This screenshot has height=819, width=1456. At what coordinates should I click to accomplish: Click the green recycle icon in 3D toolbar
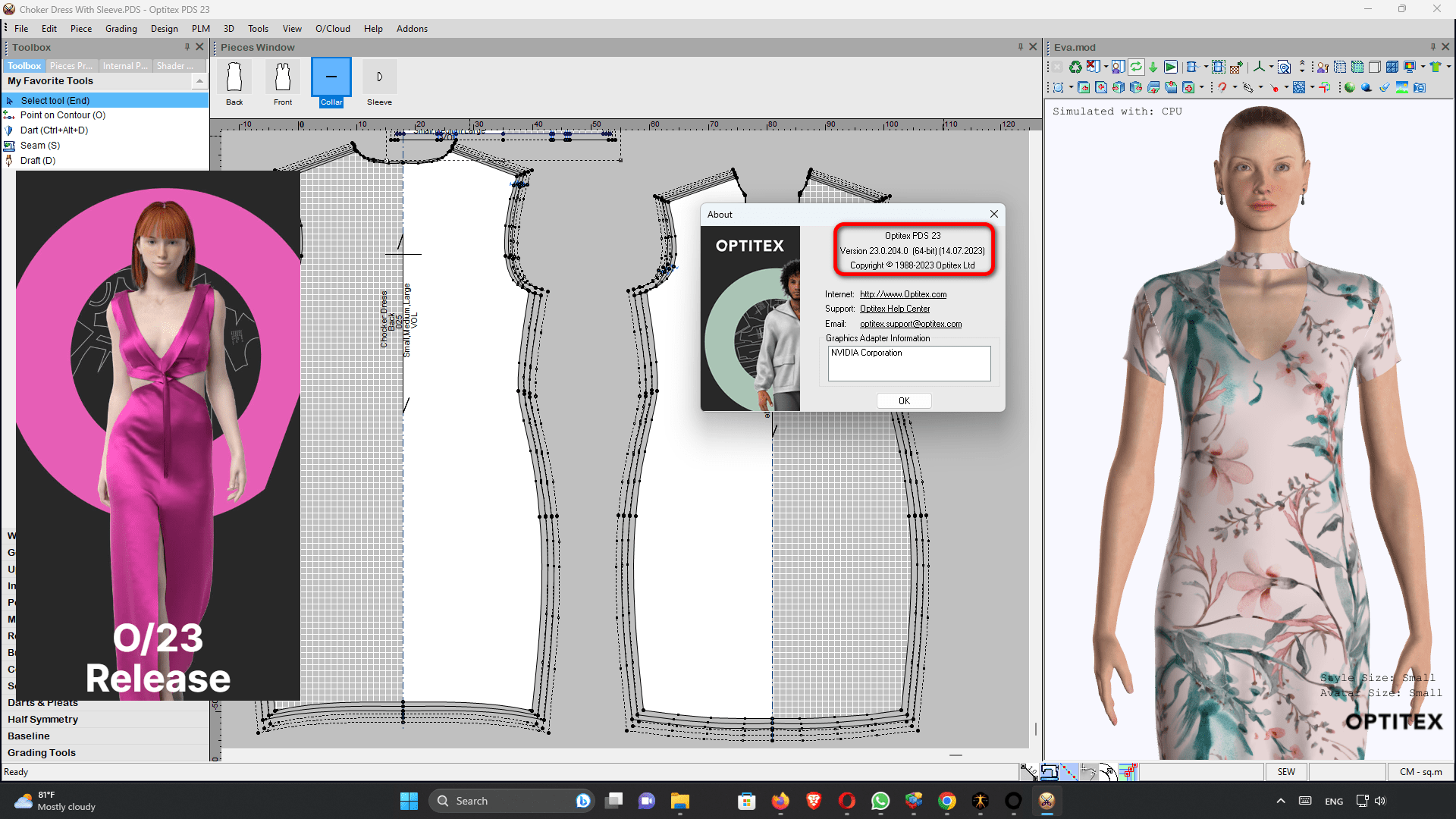tap(1075, 67)
